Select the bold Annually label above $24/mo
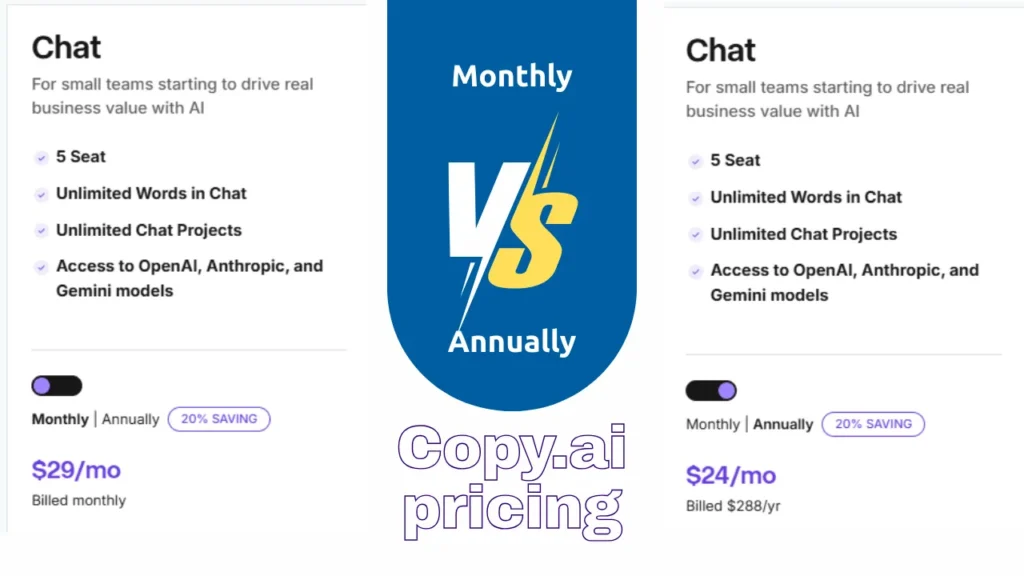The image size is (1024, 576). click(783, 424)
